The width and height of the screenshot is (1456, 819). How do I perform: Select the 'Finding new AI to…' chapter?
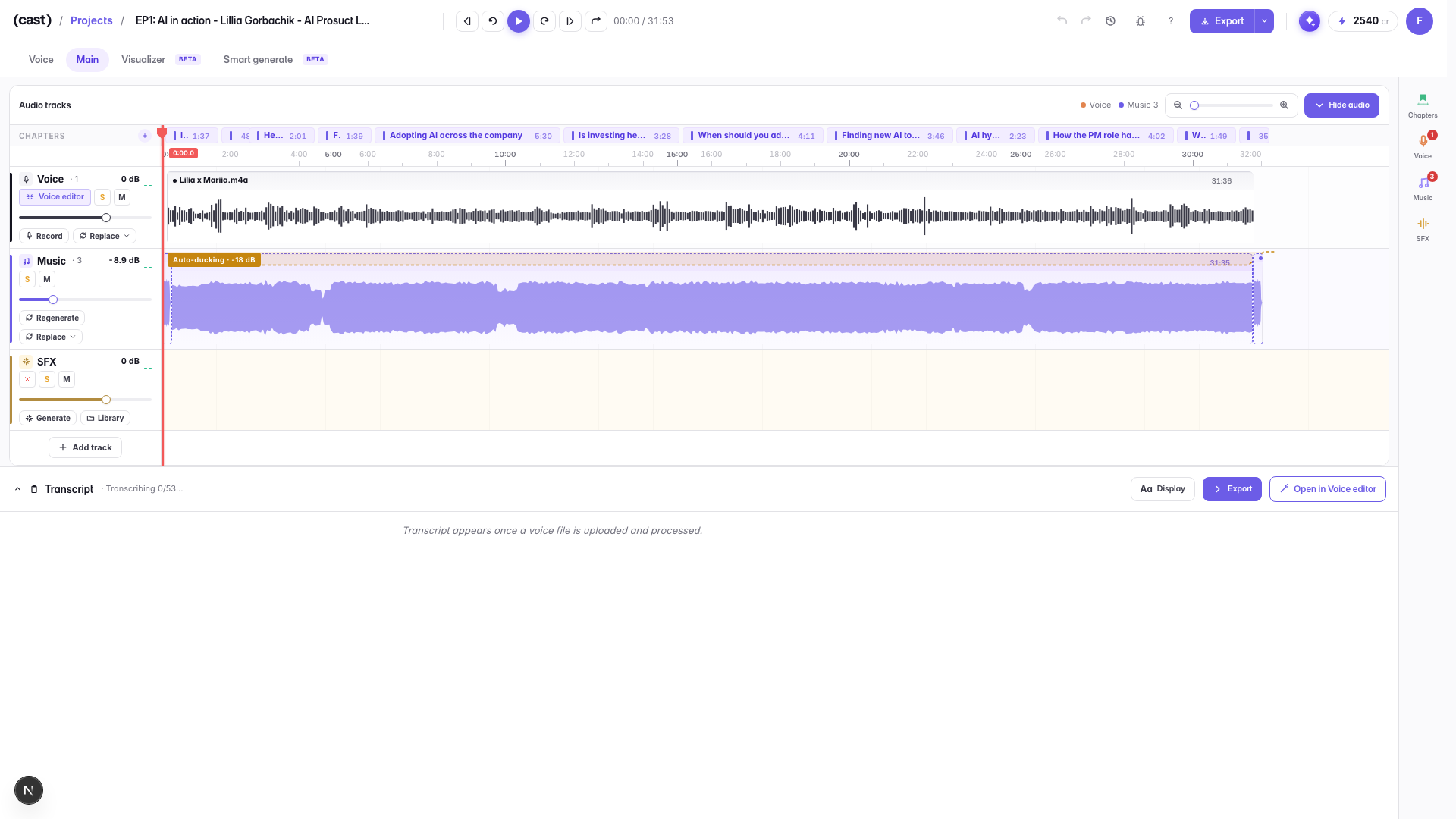890,136
